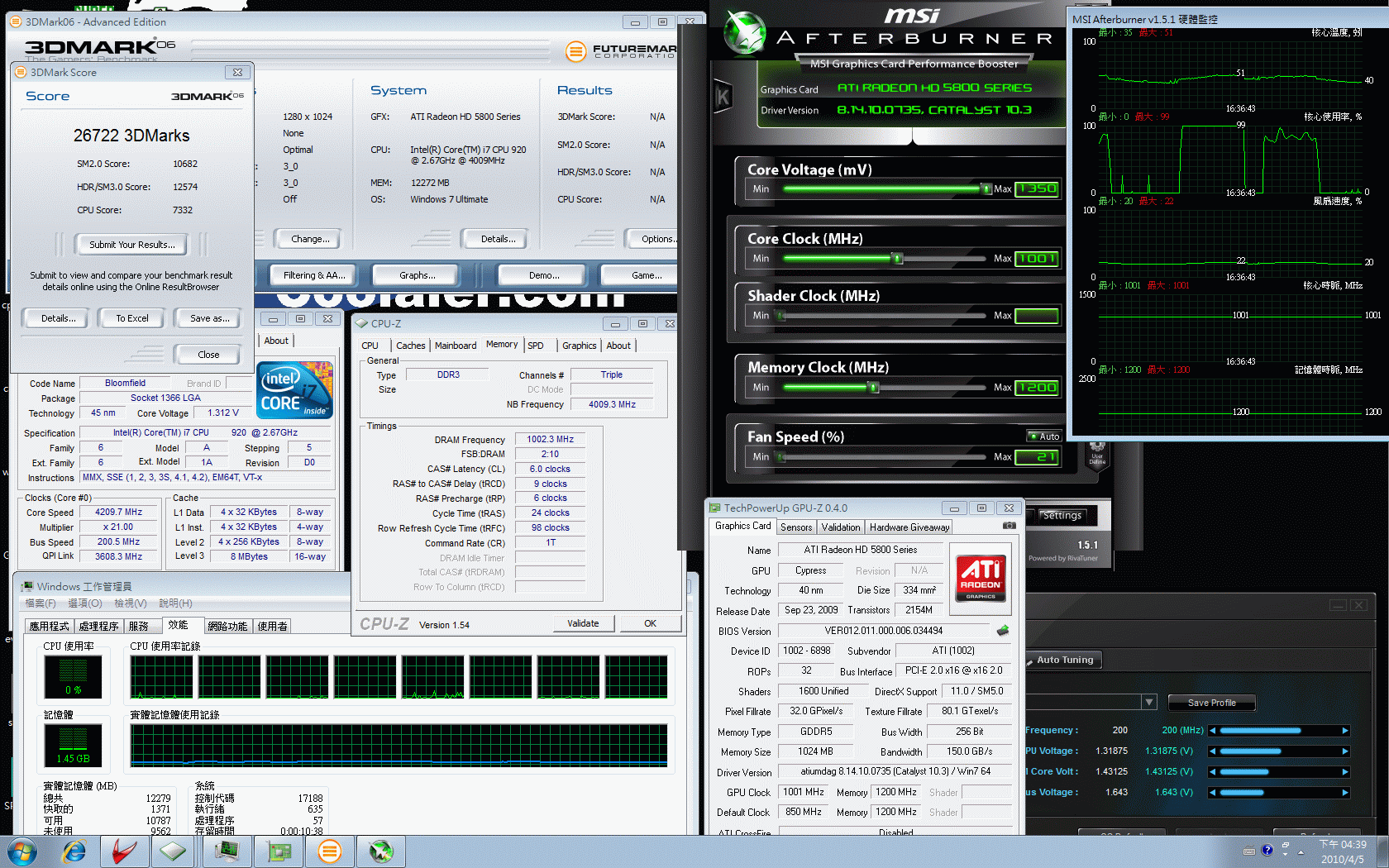
Task: Click the GPU-Z screenshot camera icon
Action: click(1009, 525)
